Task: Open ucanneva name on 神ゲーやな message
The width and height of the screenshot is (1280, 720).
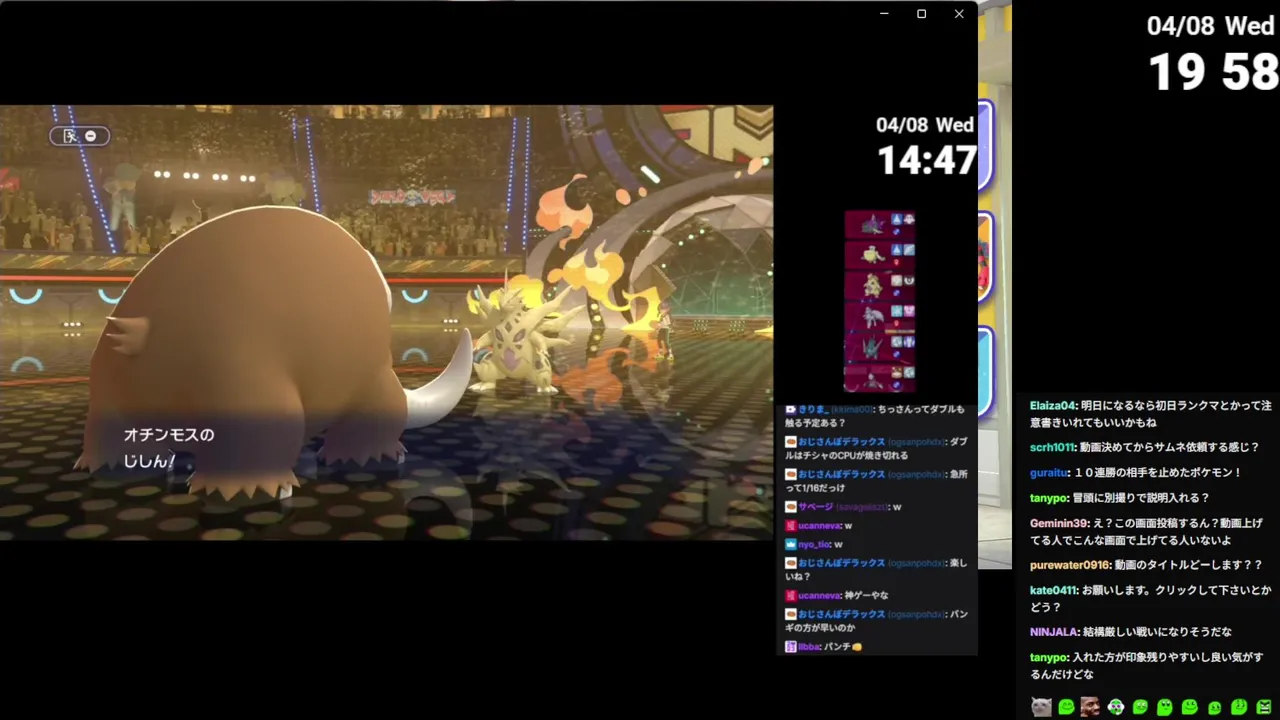Action: [x=819, y=596]
